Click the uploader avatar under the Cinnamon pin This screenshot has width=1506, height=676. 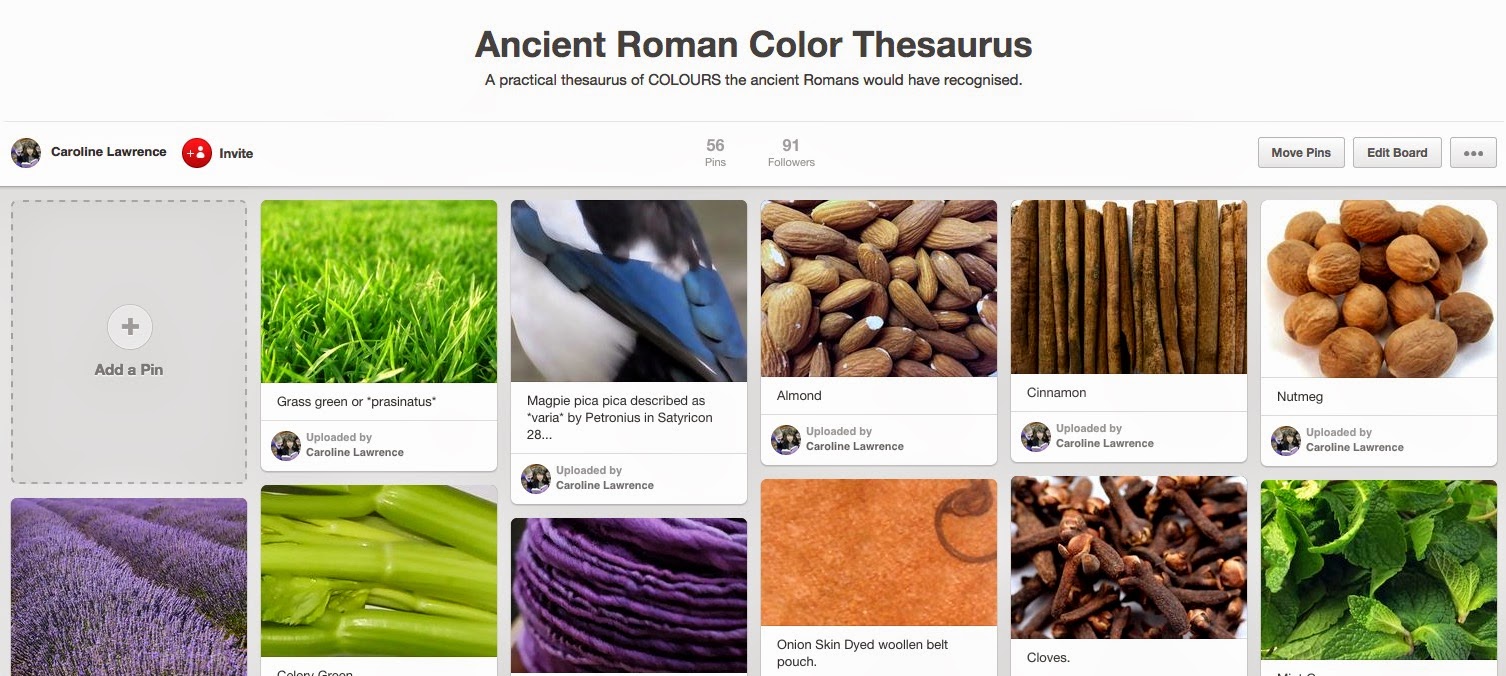pyautogui.click(x=1036, y=436)
